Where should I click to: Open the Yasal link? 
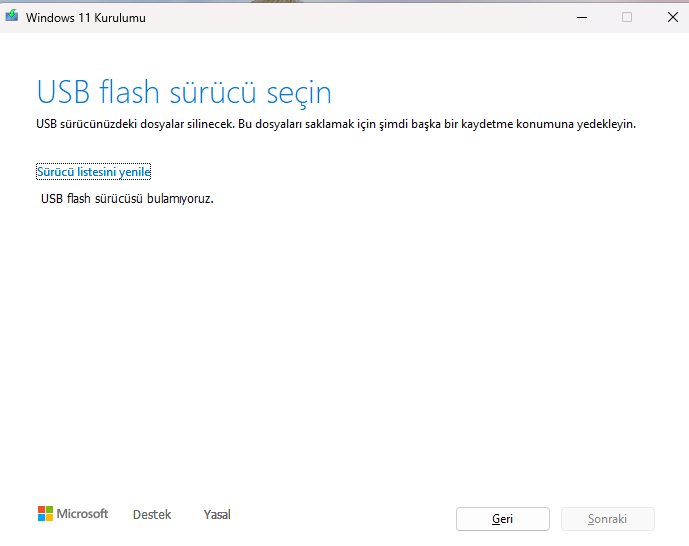click(217, 514)
